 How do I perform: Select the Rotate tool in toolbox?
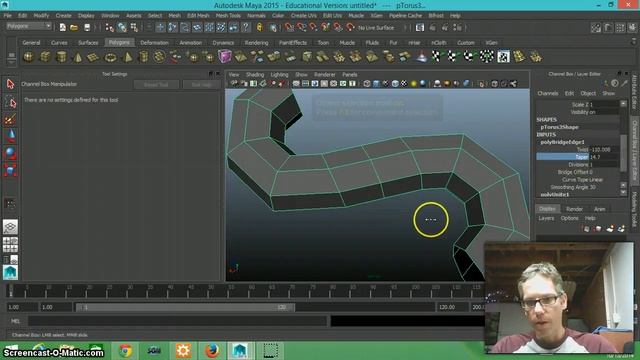point(10,153)
